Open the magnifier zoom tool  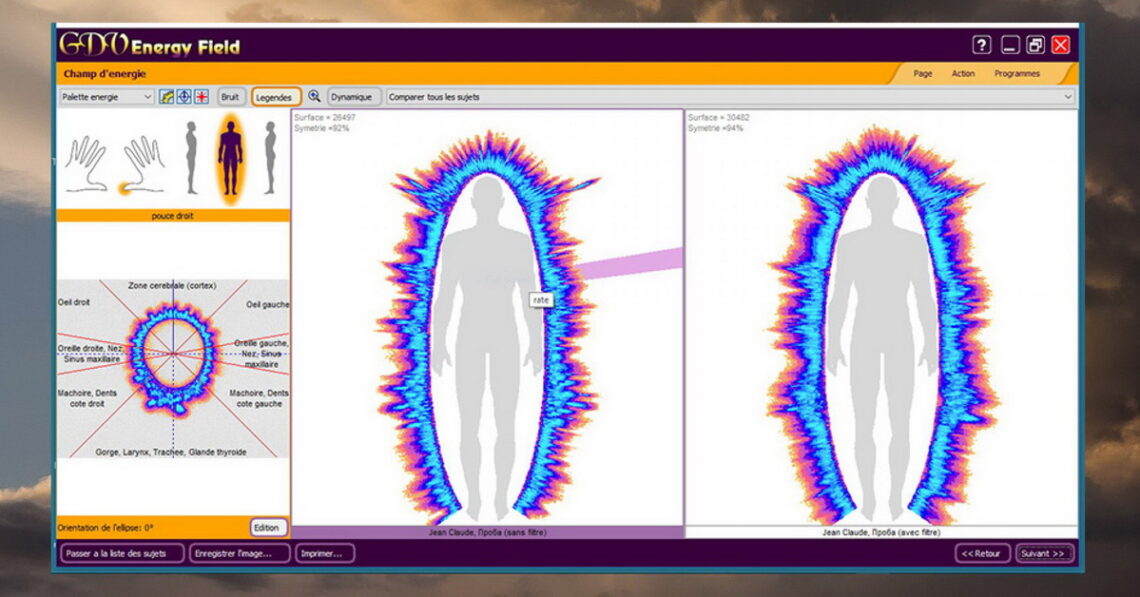pyautogui.click(x=314, y=97)
